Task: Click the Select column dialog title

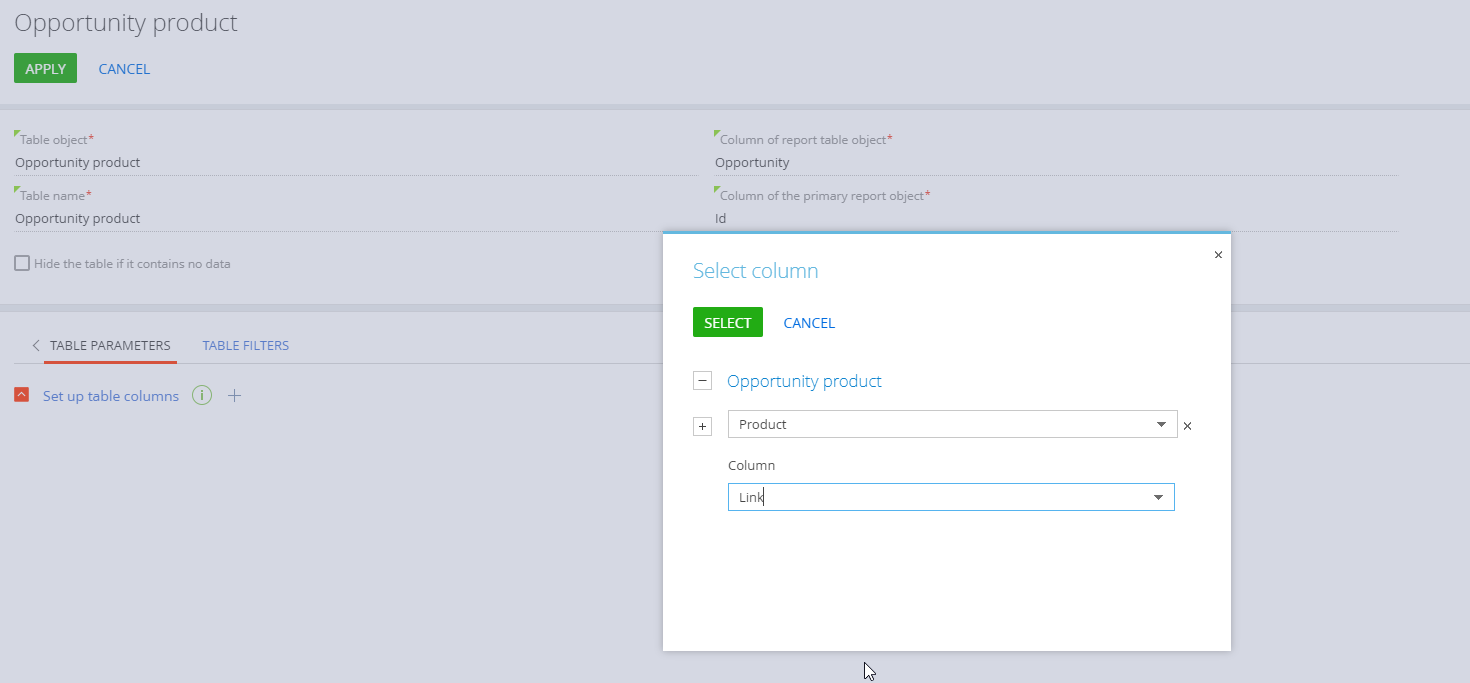Action: [755, 271]
